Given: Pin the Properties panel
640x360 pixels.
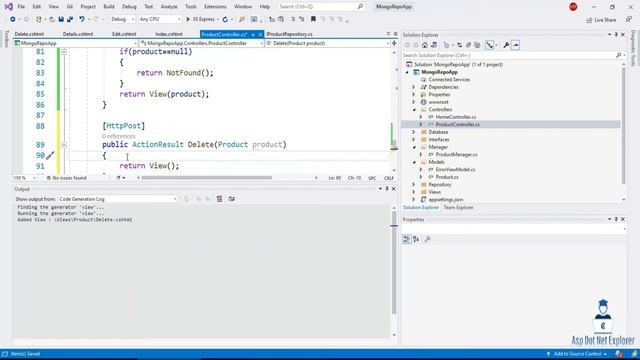Looking at the screenshot, I should click(x=616, y=219).
